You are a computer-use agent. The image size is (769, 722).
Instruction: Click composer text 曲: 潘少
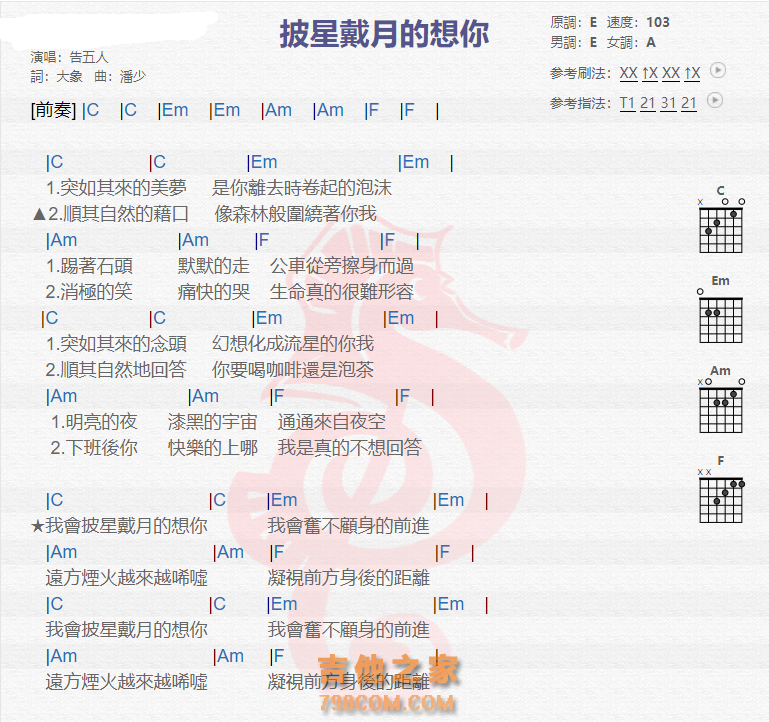pos(120,77)
